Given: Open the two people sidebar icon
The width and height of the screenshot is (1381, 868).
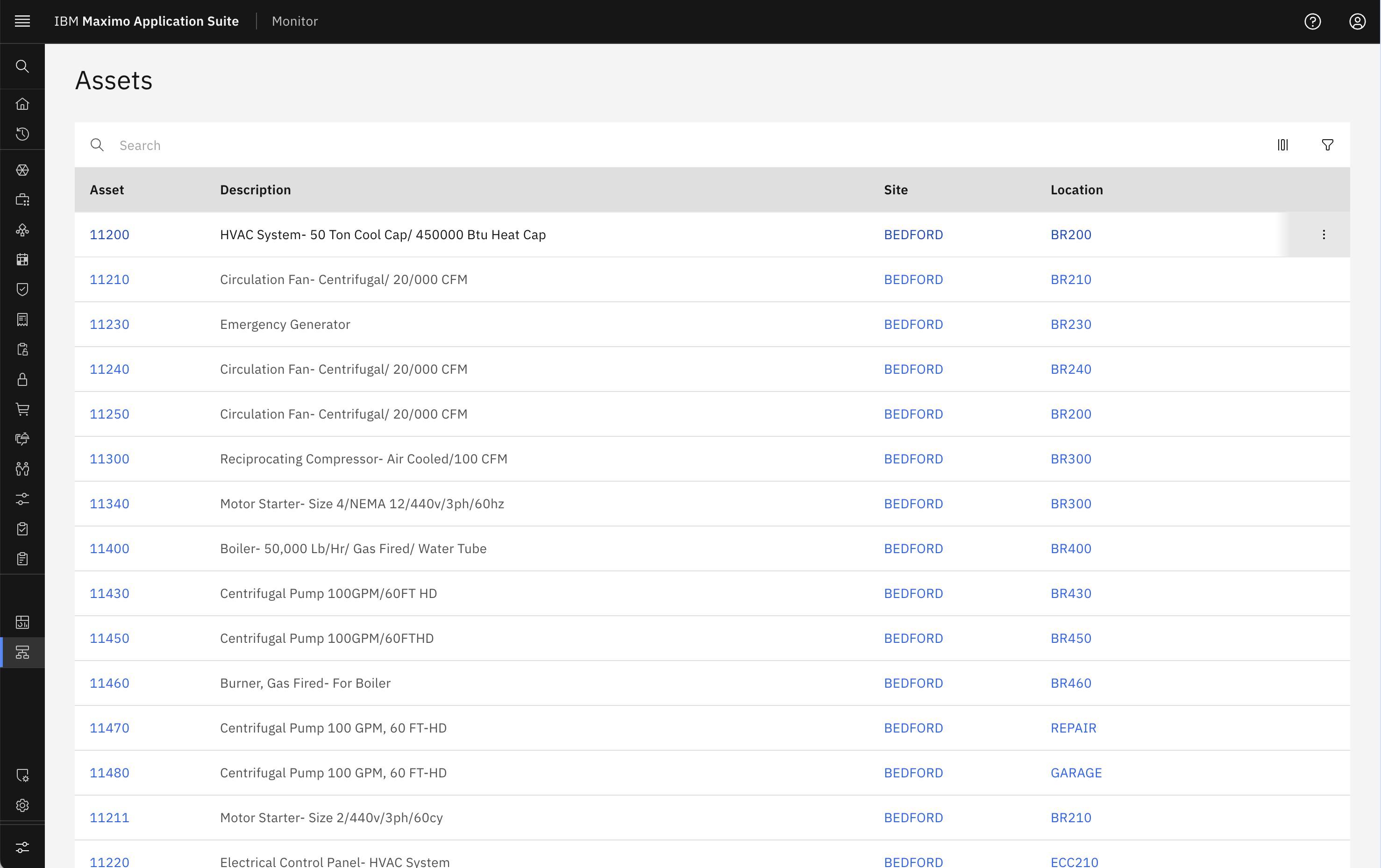Looking at the screenshot, I should coord(22,469).
